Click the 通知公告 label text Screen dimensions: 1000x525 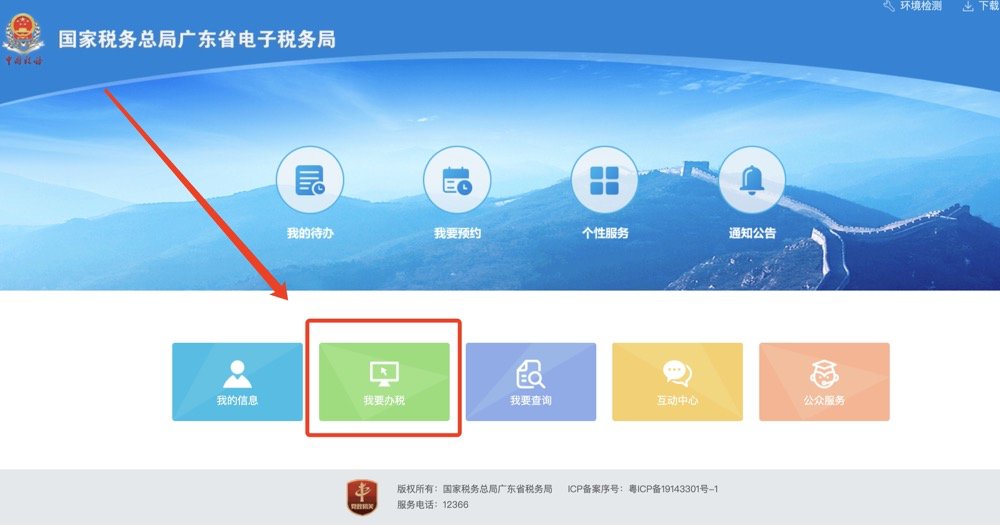coord(753,233)
